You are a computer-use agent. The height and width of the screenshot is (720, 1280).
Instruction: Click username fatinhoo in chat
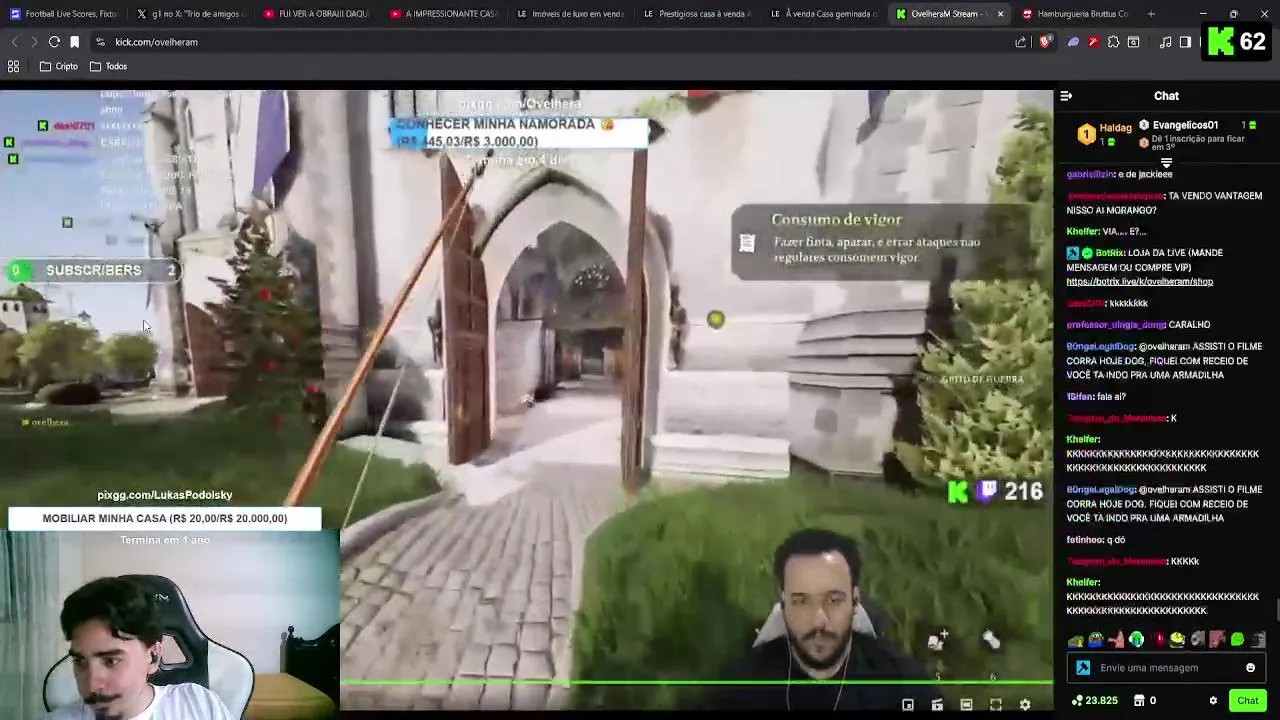(1084, 540)
